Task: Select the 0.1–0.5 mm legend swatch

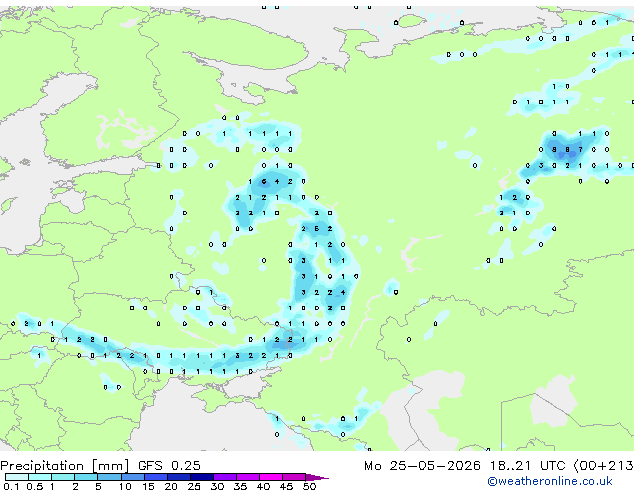Action: pos(17,477)
